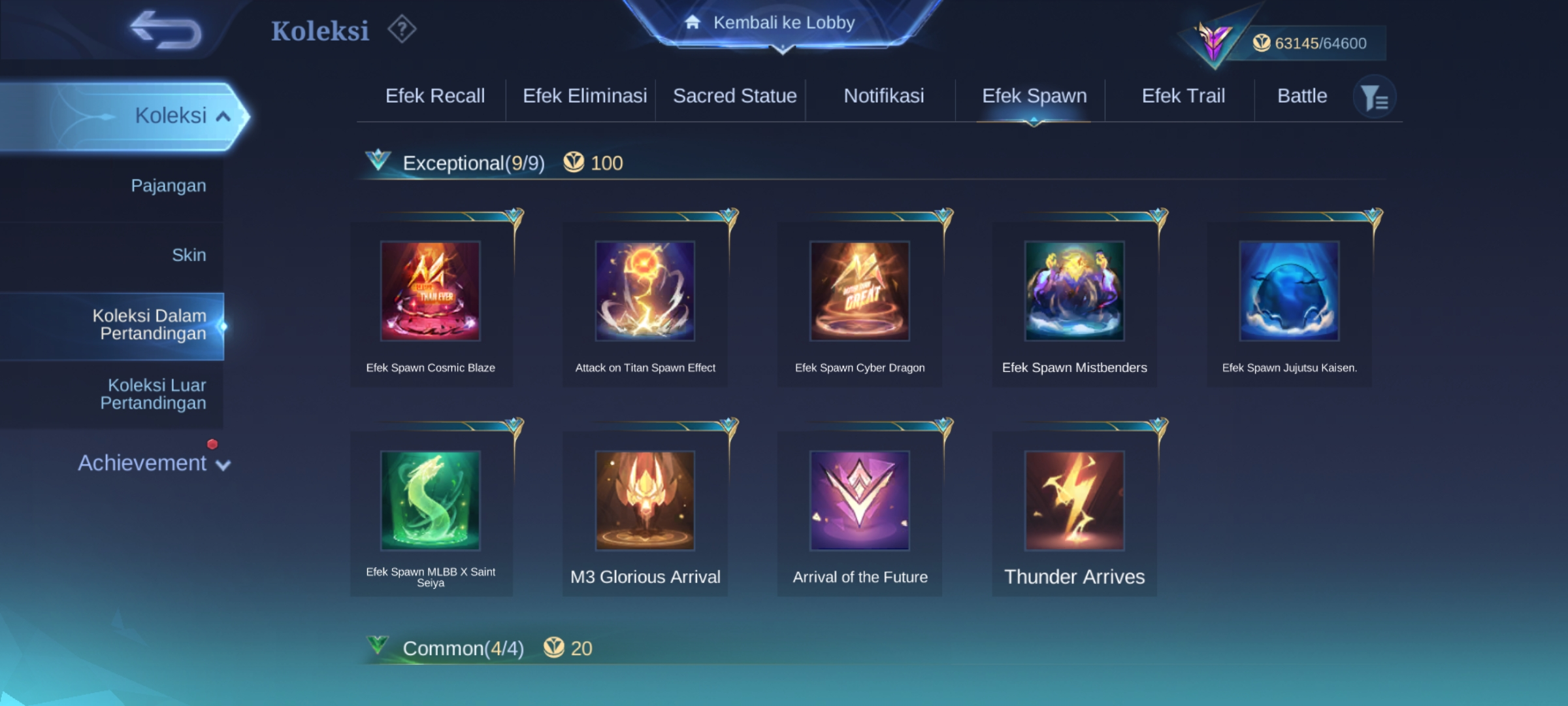Pick the Arrival of the Future icon
This screenshot has width=1568, height=706.
pos(860,500)
